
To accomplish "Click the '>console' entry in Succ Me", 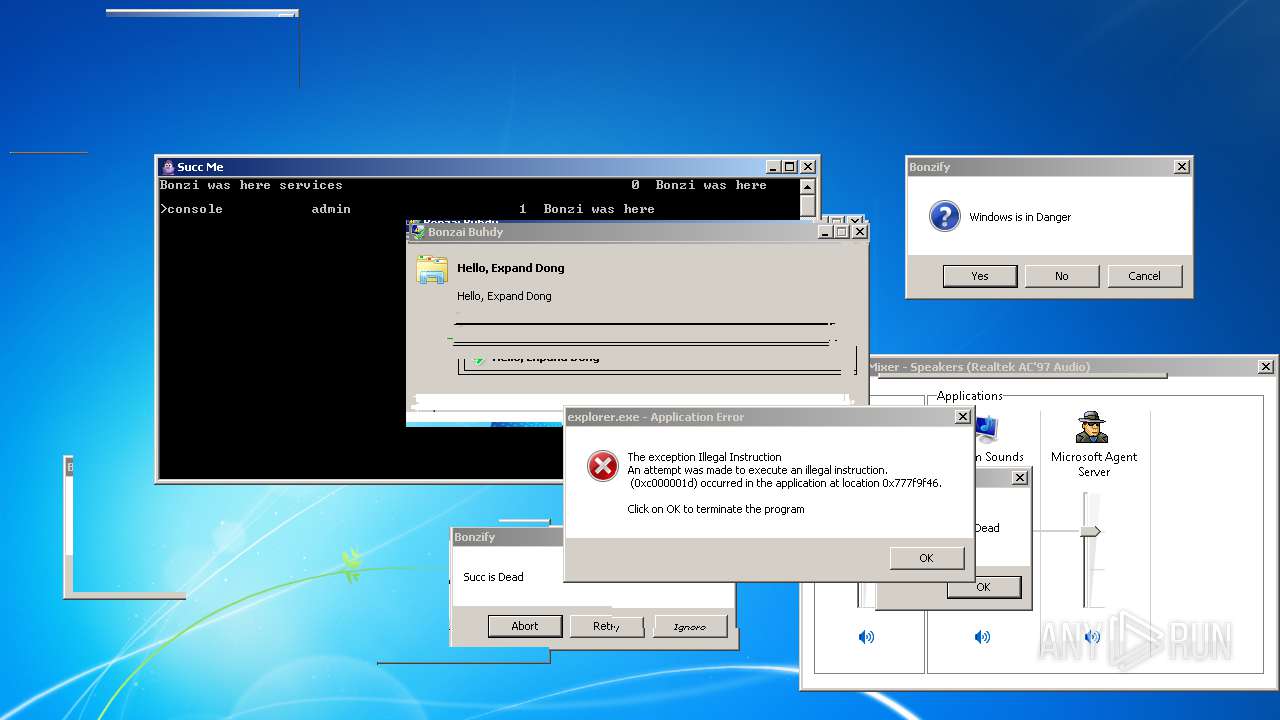I will (191, 209).
